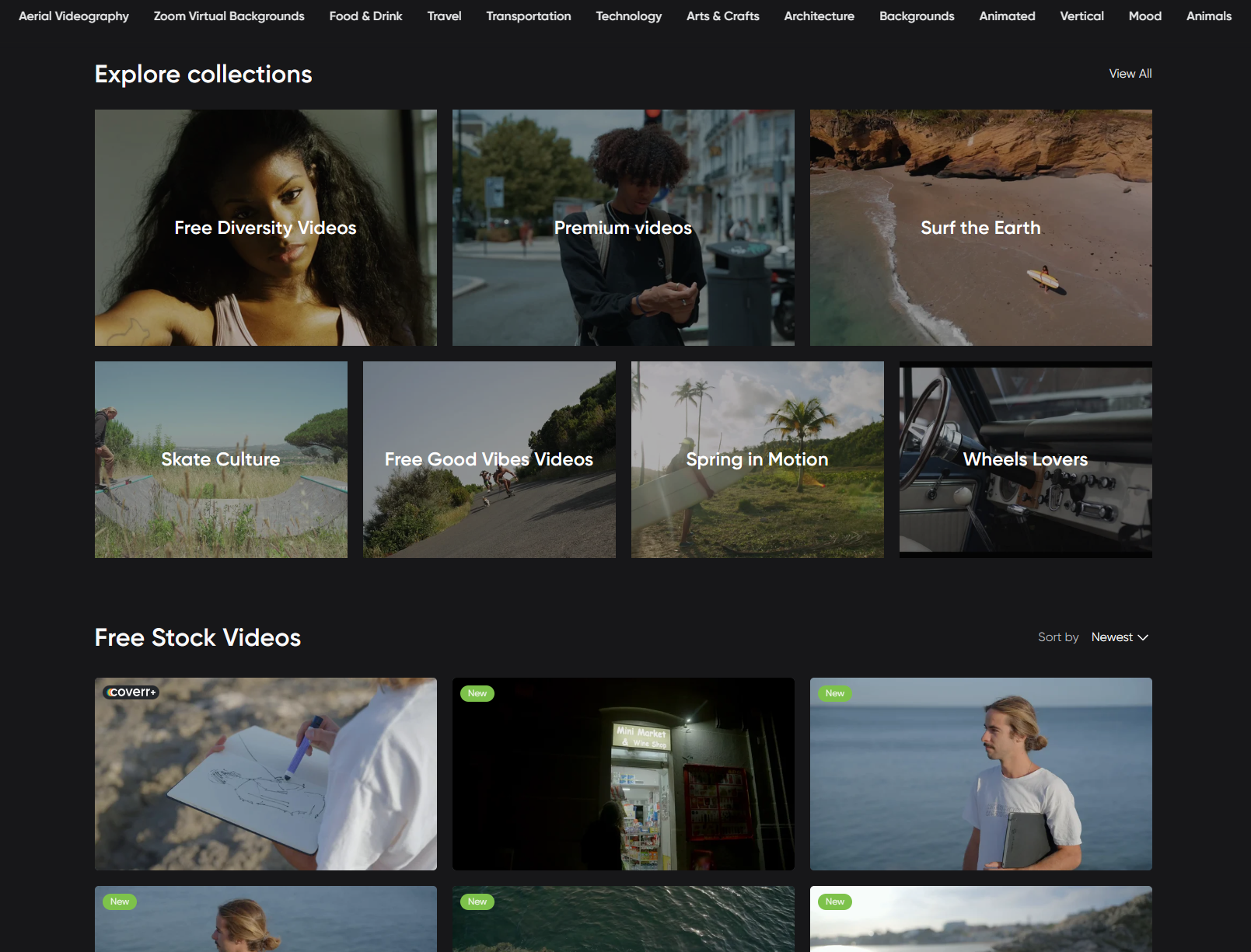Select the Animals category
Viewport: 1251px width, 952px height.
point(1208,16)
